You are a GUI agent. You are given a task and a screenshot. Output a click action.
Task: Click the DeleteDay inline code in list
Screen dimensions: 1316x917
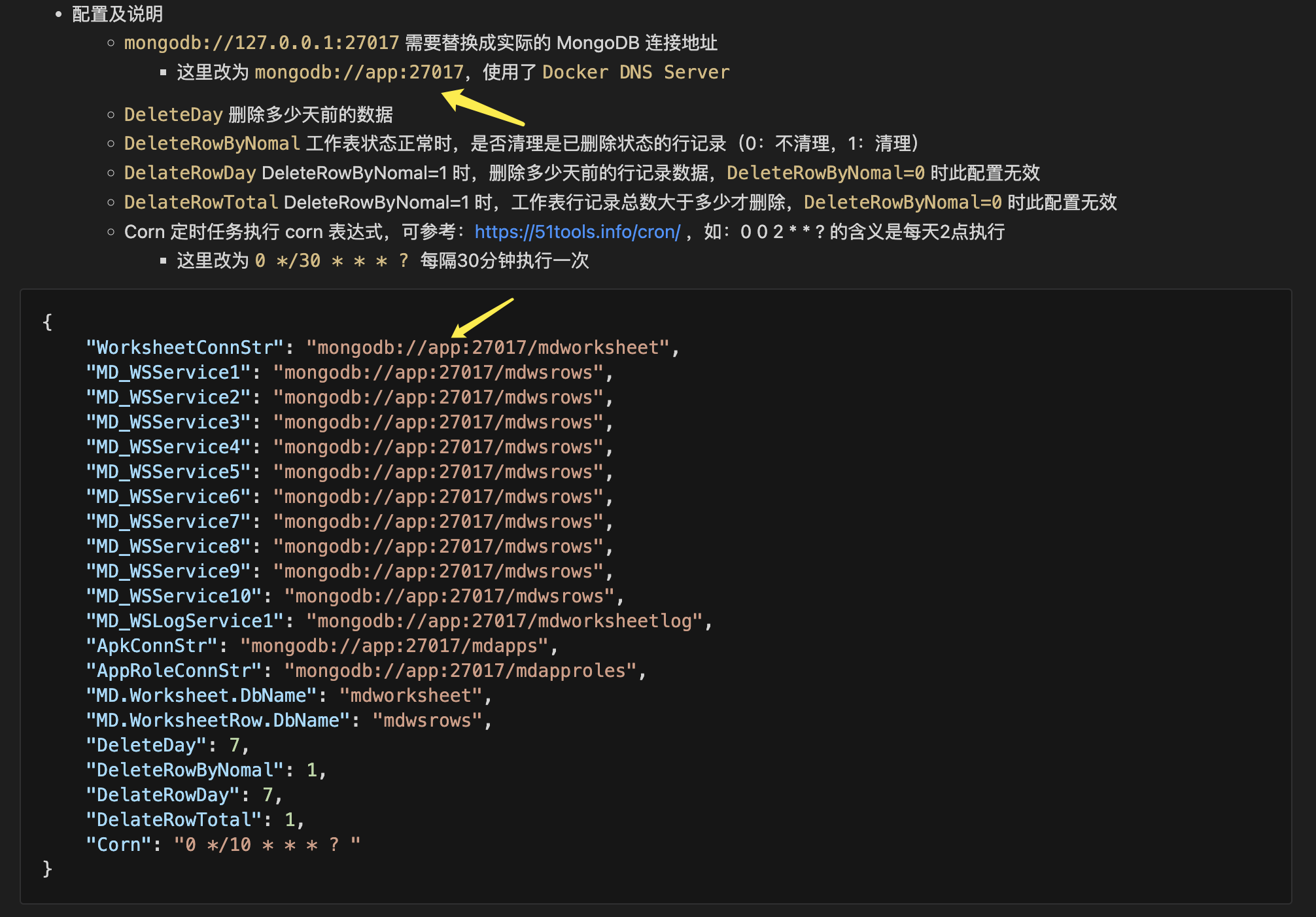point(173,114)
